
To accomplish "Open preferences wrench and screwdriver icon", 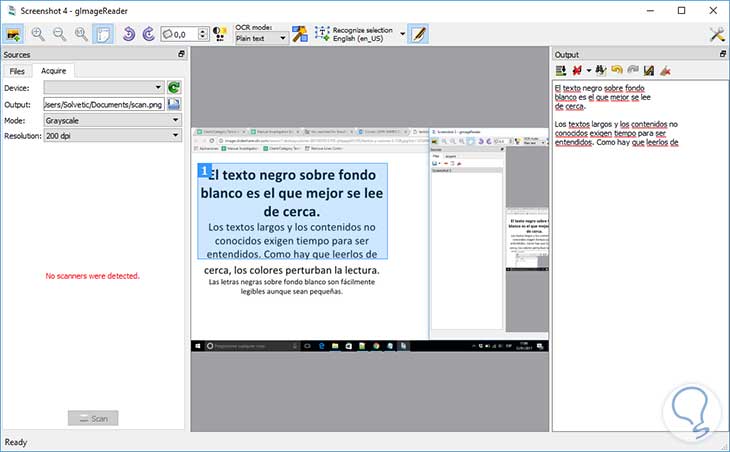I will click(717, 34).
